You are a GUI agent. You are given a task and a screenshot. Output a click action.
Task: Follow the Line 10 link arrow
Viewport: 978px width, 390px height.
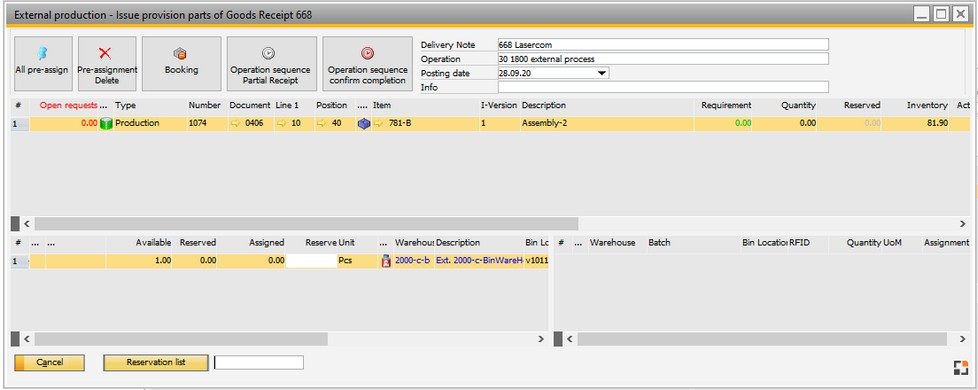click(x=281, y=124)
